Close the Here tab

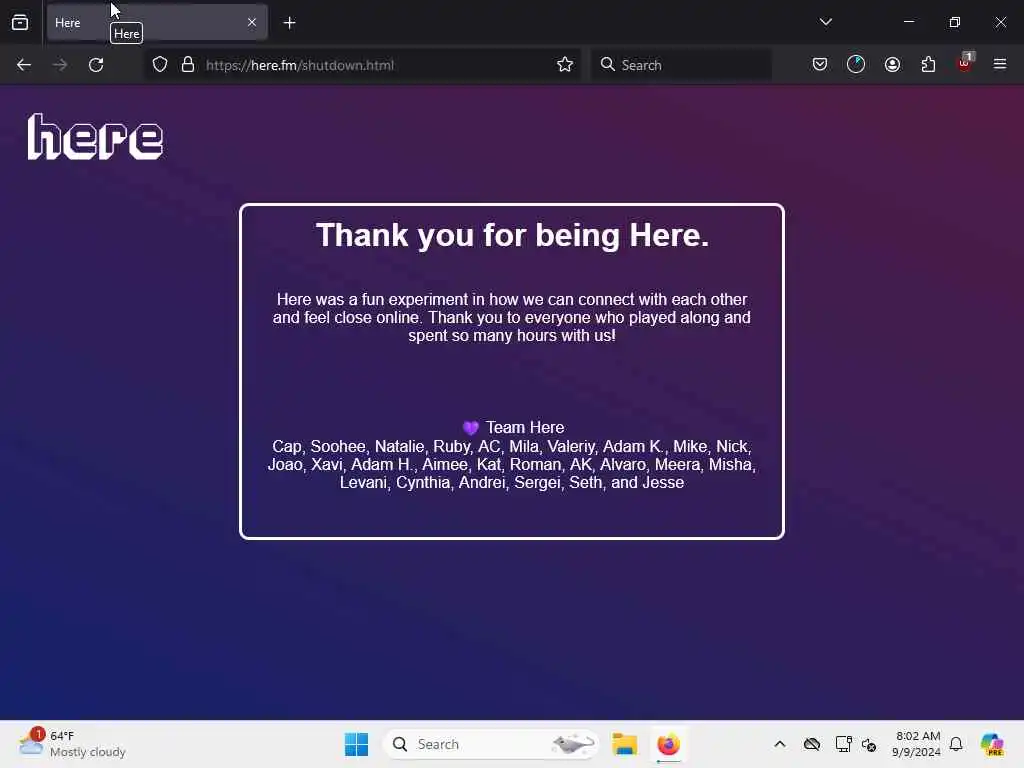tap(252, 22)
